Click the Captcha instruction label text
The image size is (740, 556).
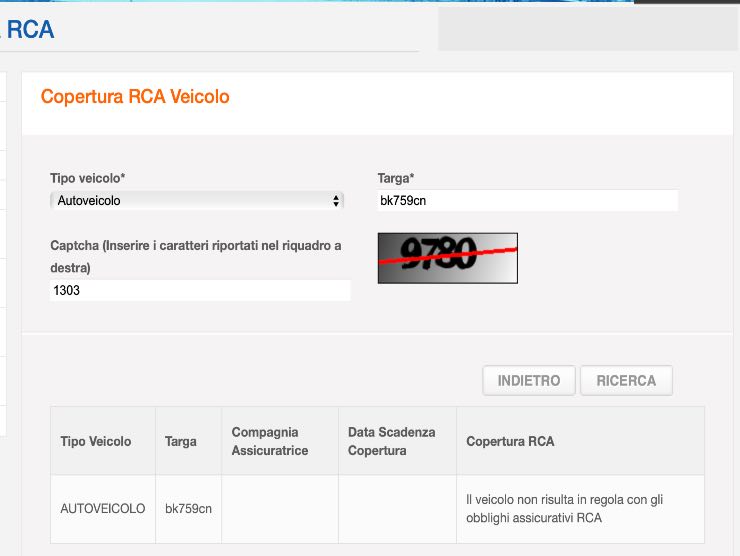(196, 256)
